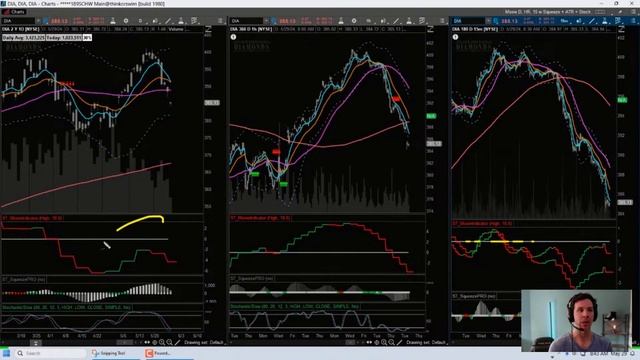Zoom out on the left chart via magnifier

tap(169, 342)
